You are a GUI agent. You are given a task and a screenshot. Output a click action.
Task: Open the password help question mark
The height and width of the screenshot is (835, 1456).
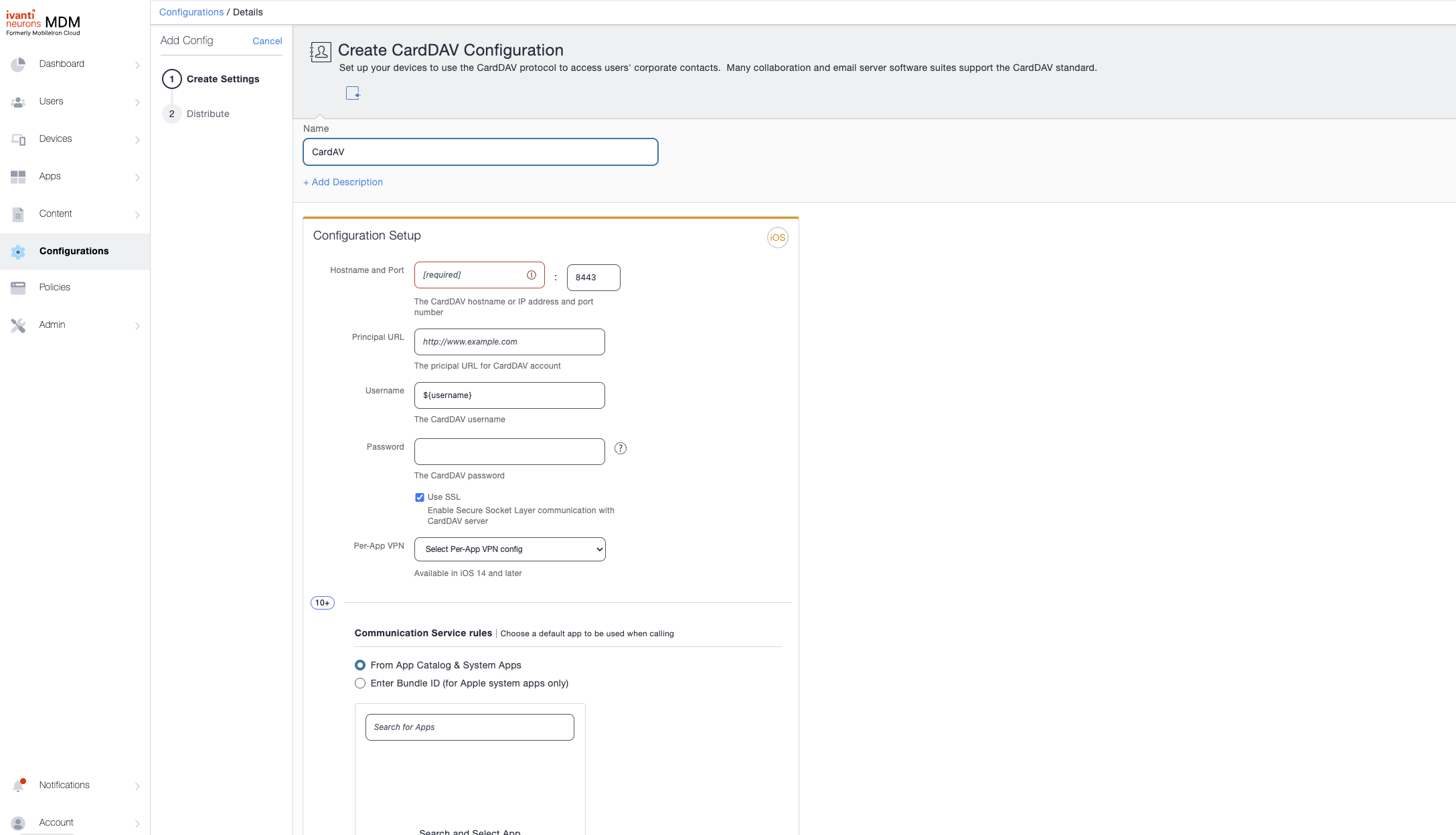click(620, 448)
